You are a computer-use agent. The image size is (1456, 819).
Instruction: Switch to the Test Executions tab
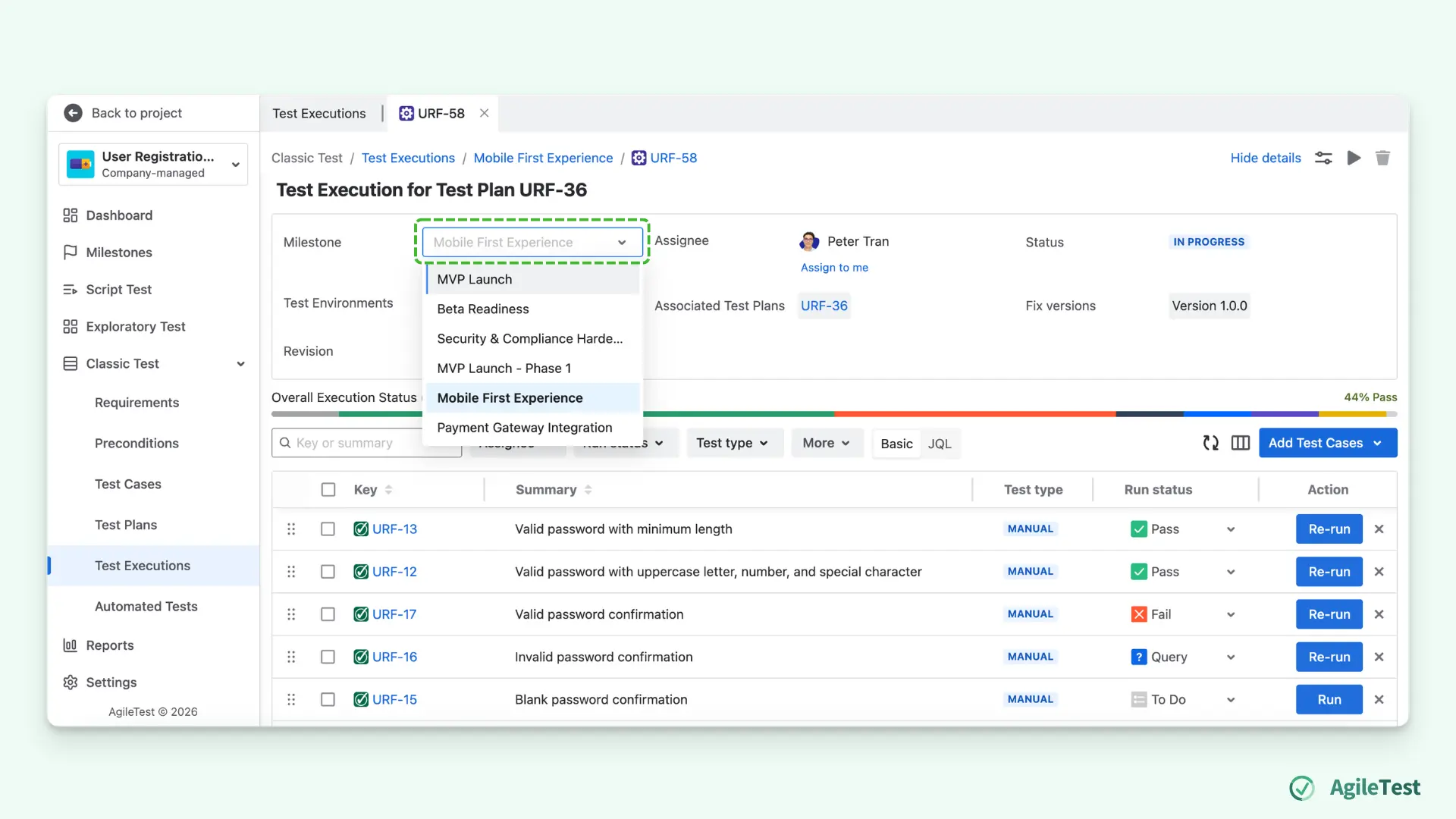(319, 113)
